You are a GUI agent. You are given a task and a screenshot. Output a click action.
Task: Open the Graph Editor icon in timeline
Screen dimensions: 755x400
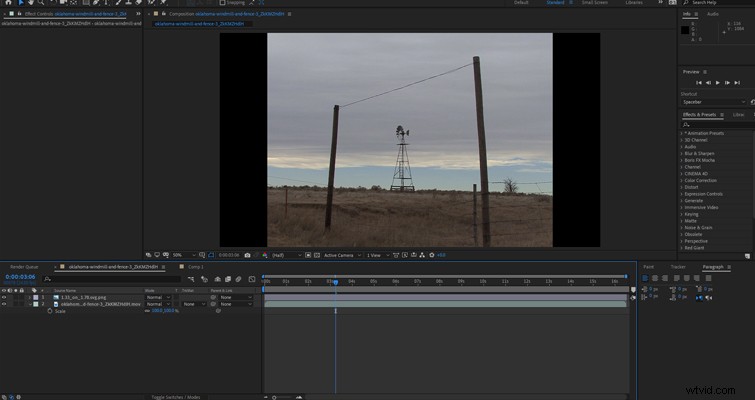point(252,279)
